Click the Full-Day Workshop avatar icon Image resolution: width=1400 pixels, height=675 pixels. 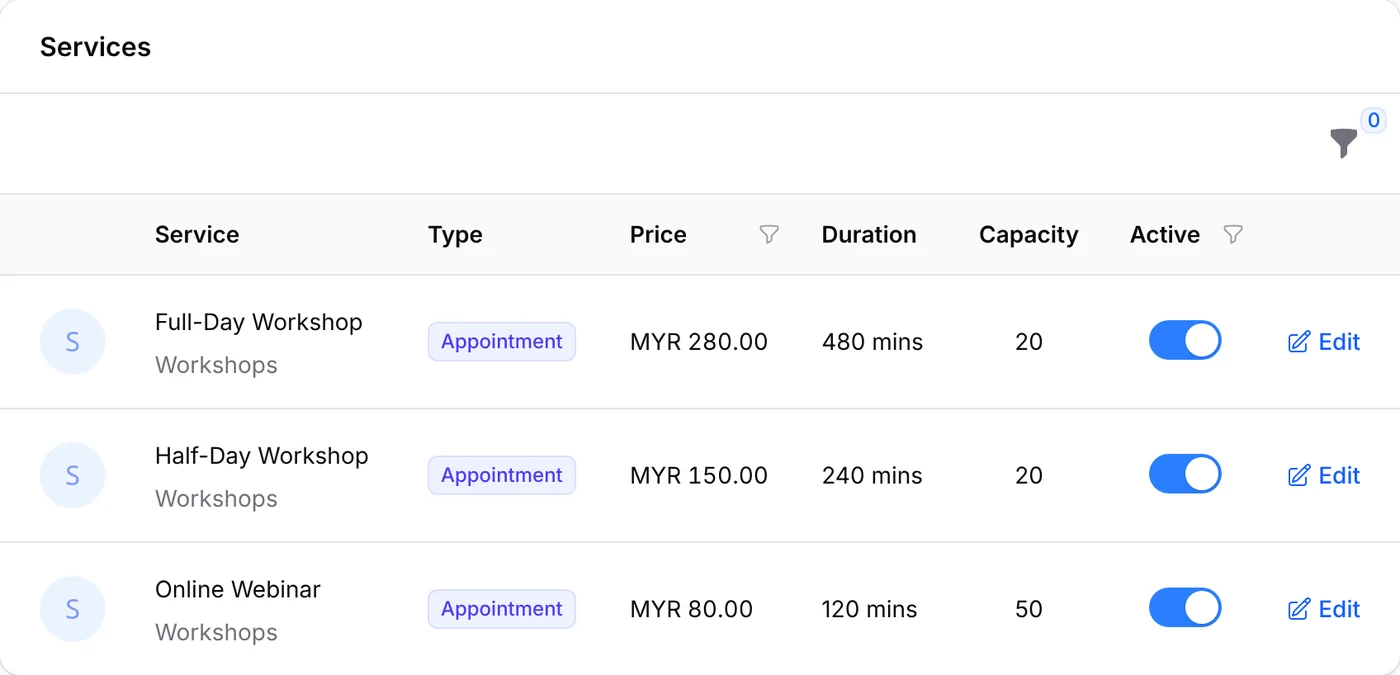[72, 342]
